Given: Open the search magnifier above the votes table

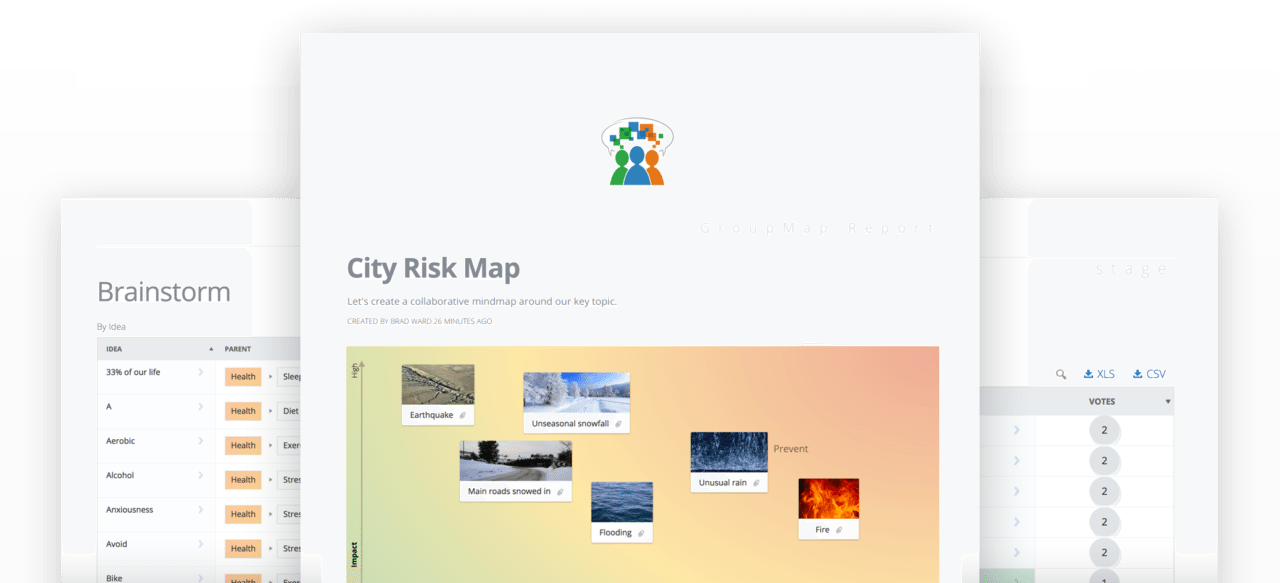Looking at the screenshot, I should tap(1061, 374).
